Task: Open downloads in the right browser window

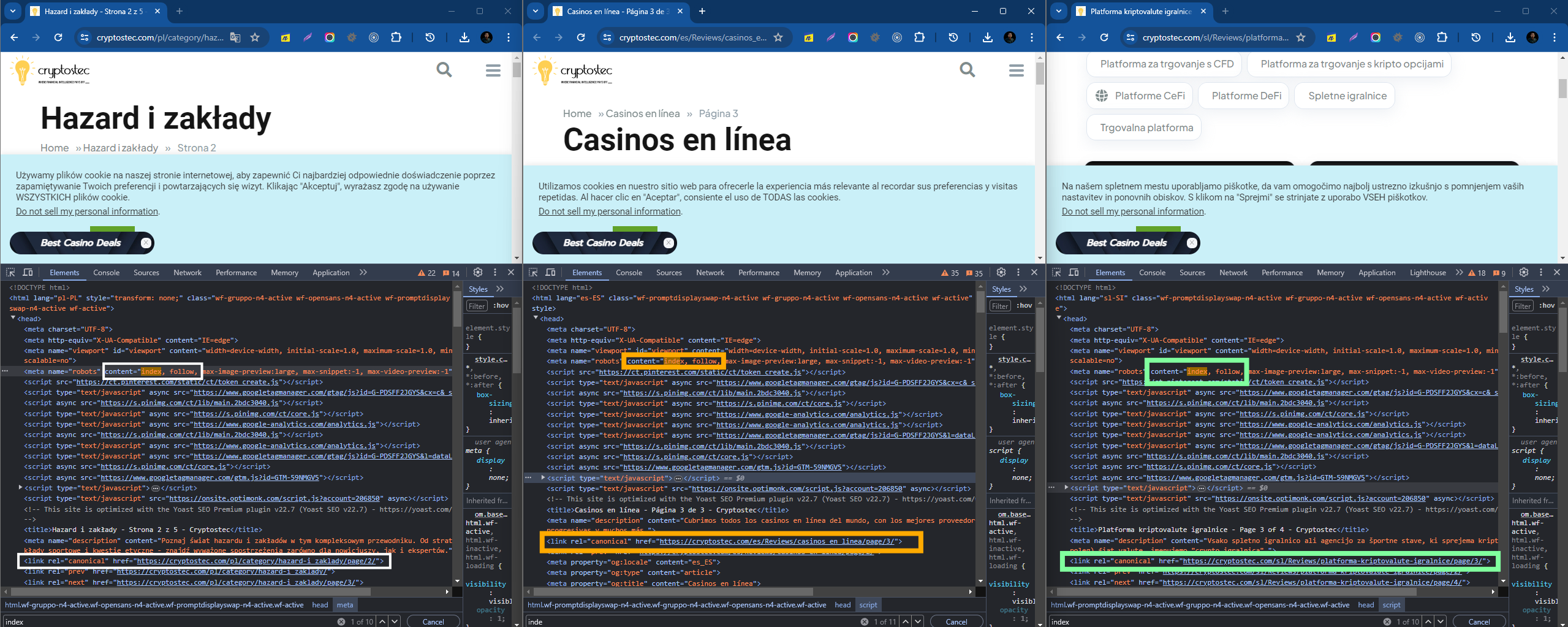Action: (1510, 37)
